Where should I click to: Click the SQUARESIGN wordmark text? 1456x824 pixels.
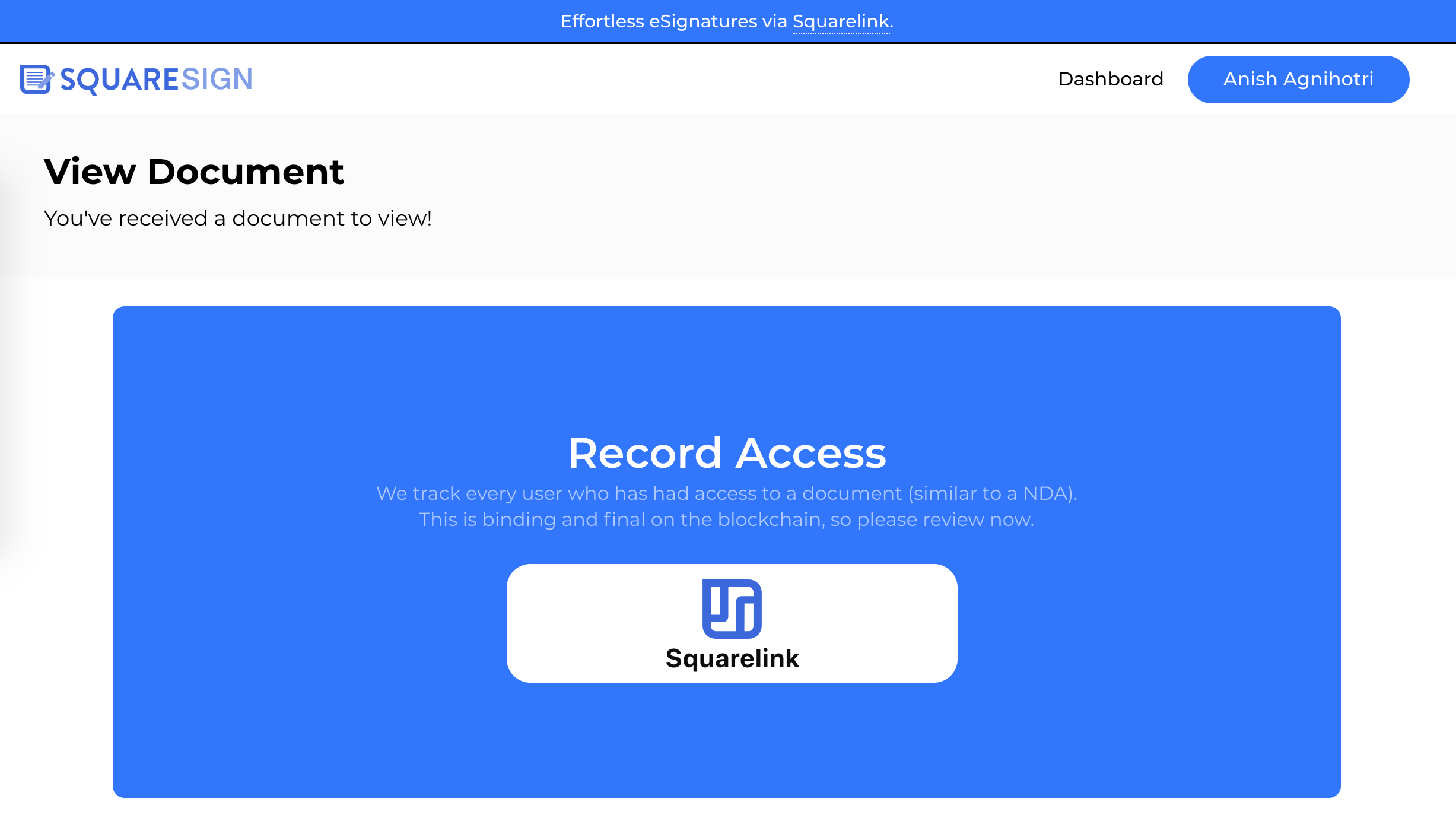point(156,80)
